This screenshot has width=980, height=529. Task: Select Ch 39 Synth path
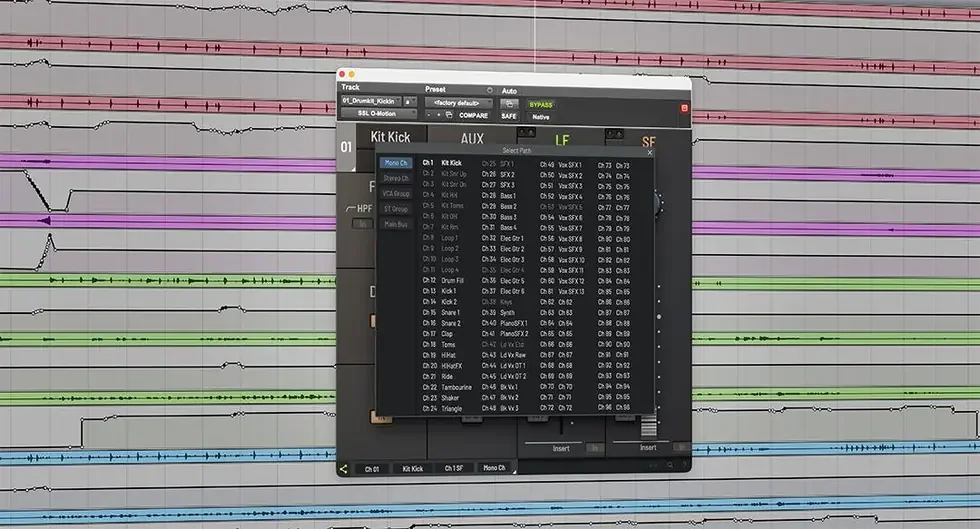[498, 313]
